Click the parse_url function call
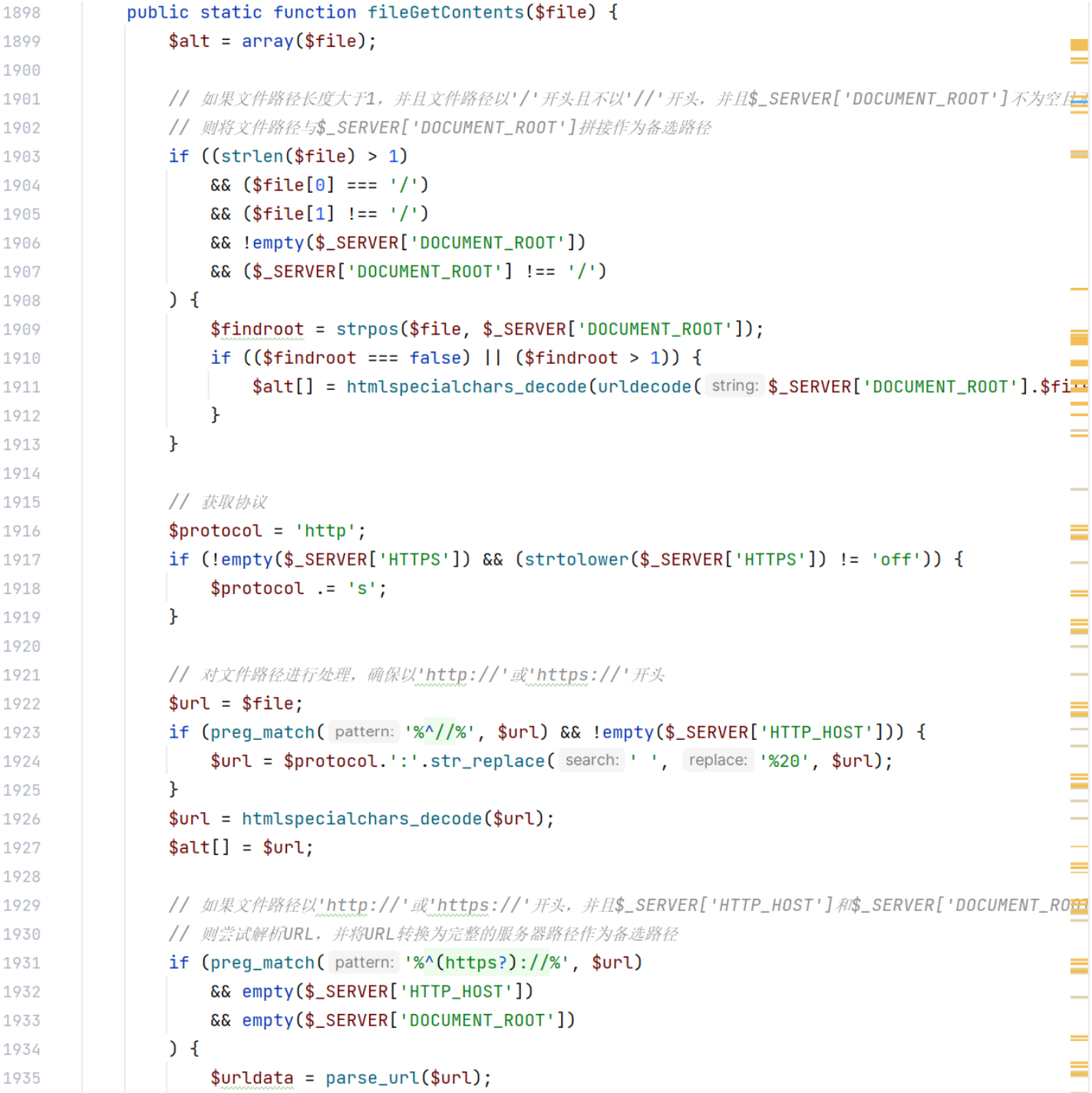This screenshot has width=1092, height=1093. pyautogui.click(x=372, y=1078)
